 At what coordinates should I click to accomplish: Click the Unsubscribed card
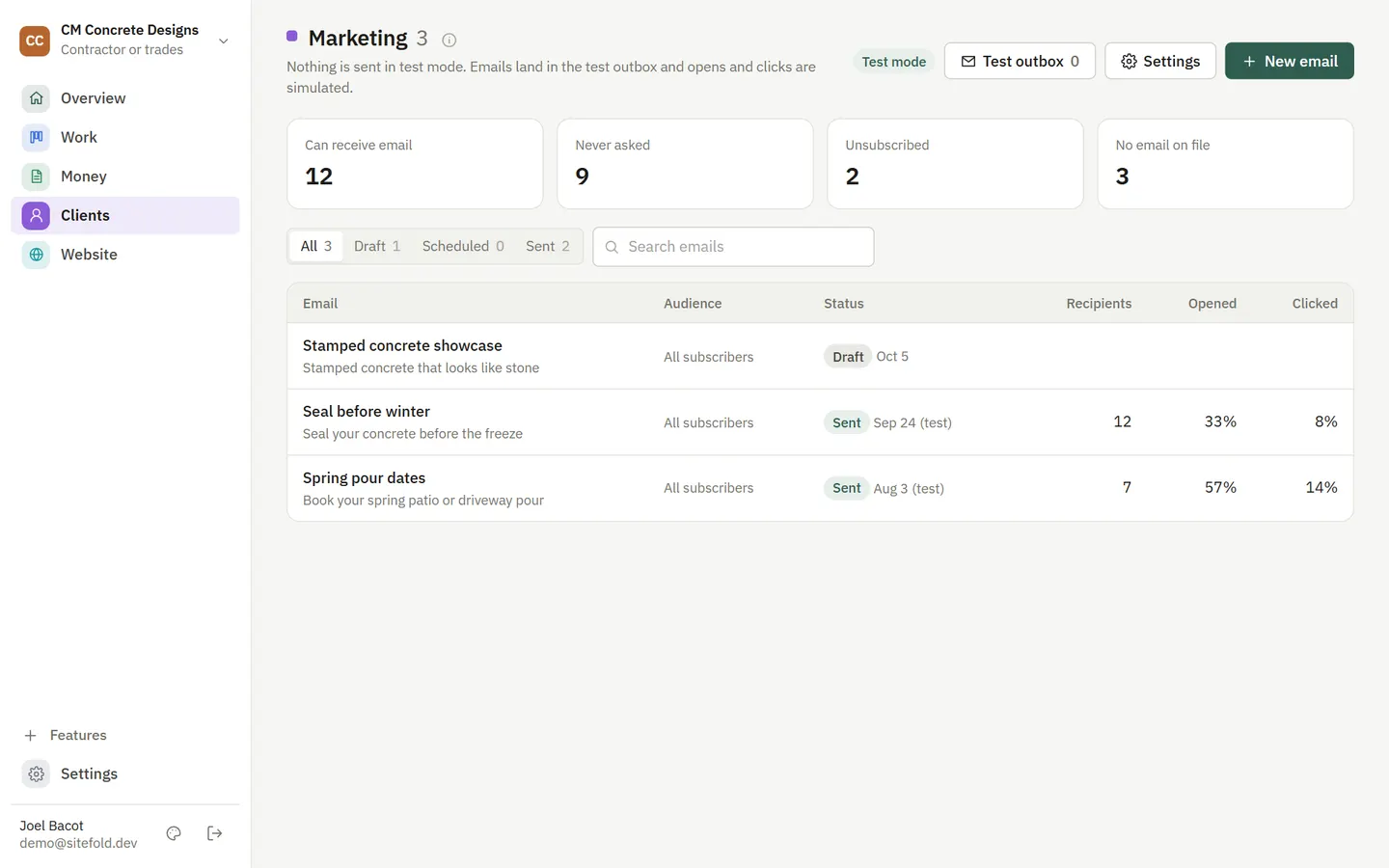click(955, 164)
